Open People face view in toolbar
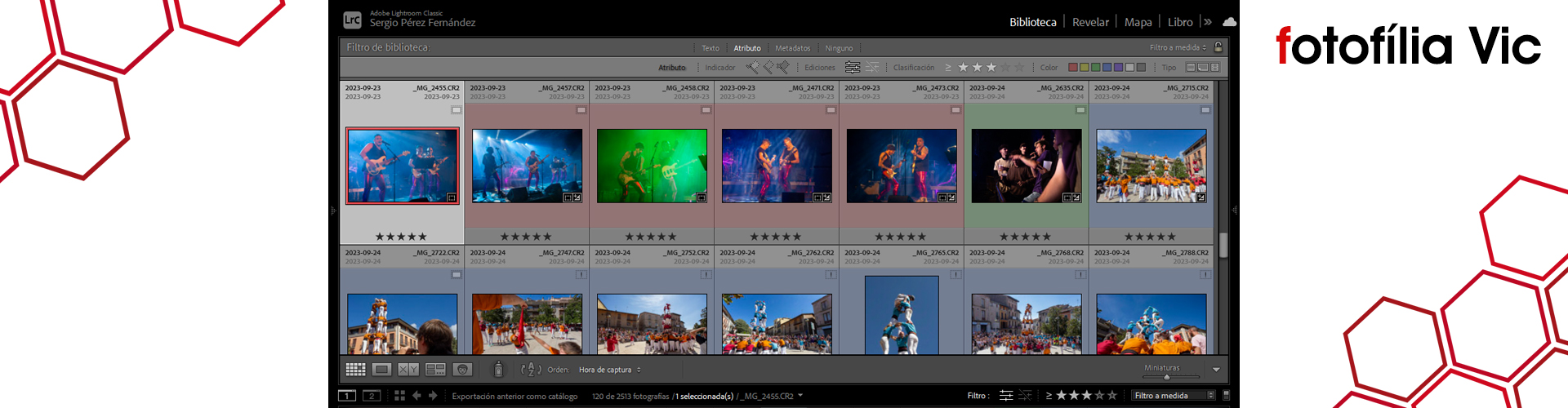1568x408 pixels. (462, 370)
